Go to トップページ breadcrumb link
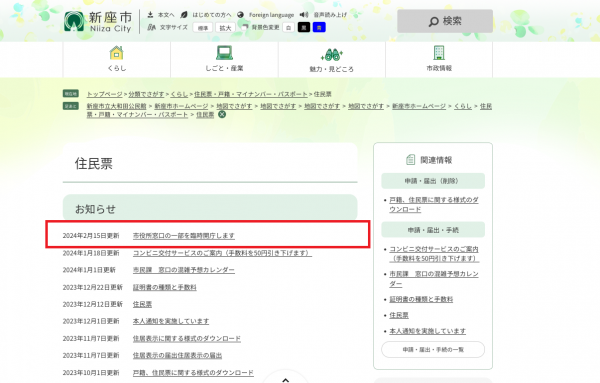Viewport: 600px width, 383px height. (104, 94)
